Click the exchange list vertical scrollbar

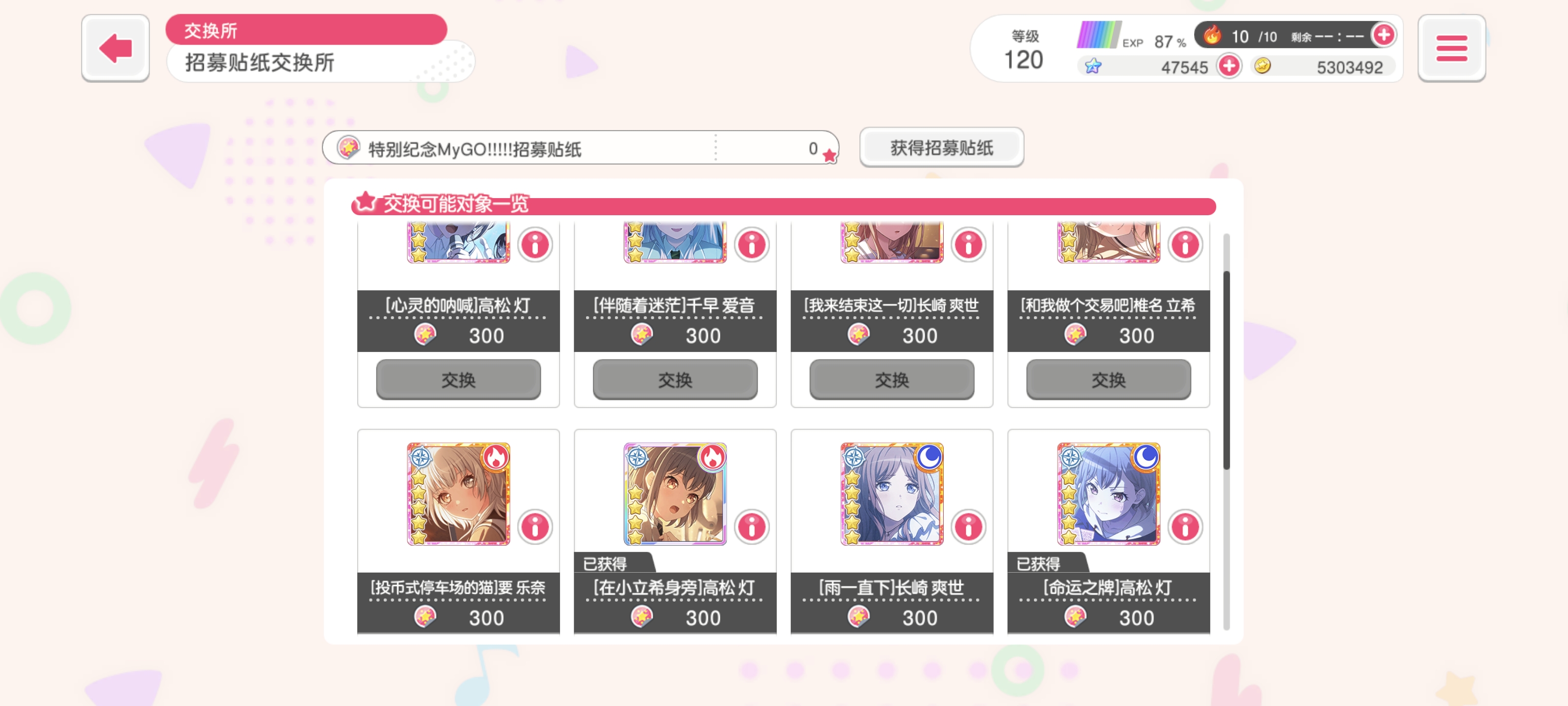(1226, 370)
